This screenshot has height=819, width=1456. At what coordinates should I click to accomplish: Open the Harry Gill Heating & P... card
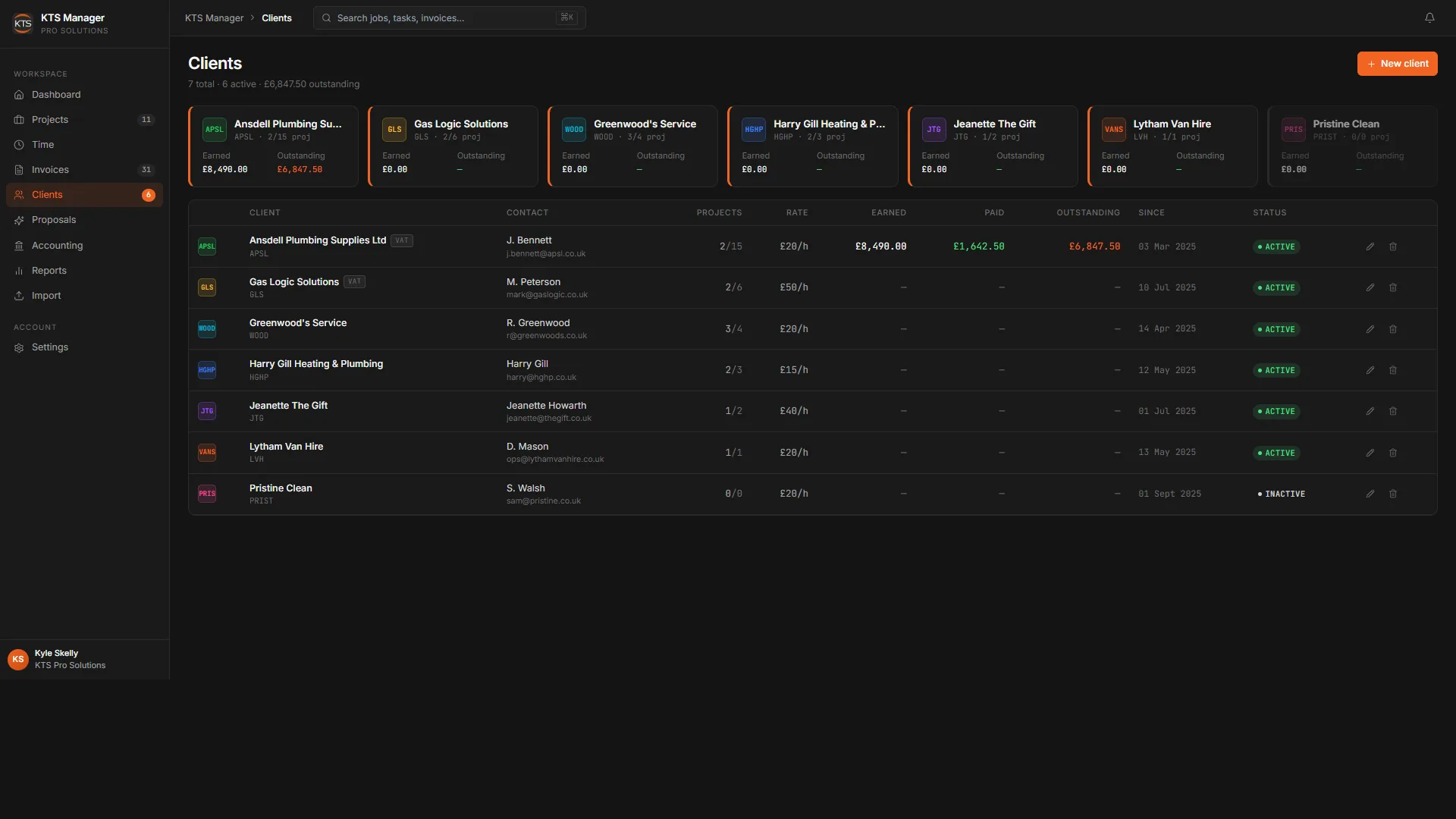click(x=812, y=146)
